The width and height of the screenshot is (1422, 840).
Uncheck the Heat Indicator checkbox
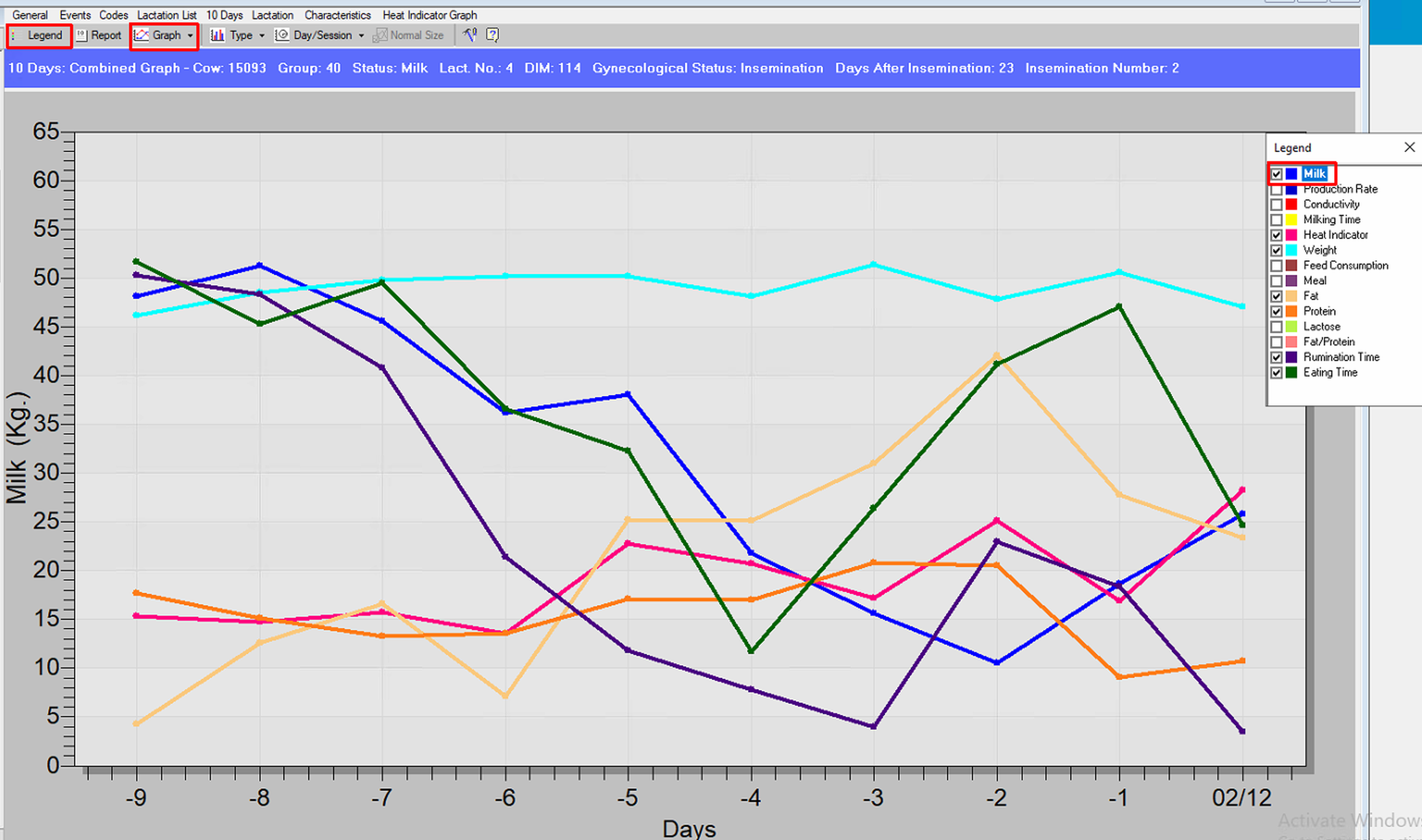click(x=1277, y=235)
